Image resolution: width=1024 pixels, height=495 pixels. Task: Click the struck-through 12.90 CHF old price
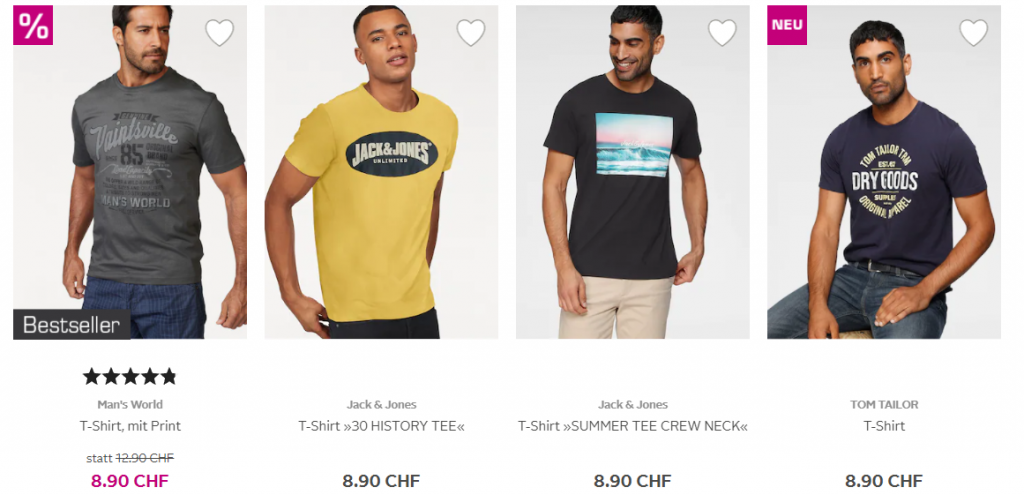coord(144,458)
